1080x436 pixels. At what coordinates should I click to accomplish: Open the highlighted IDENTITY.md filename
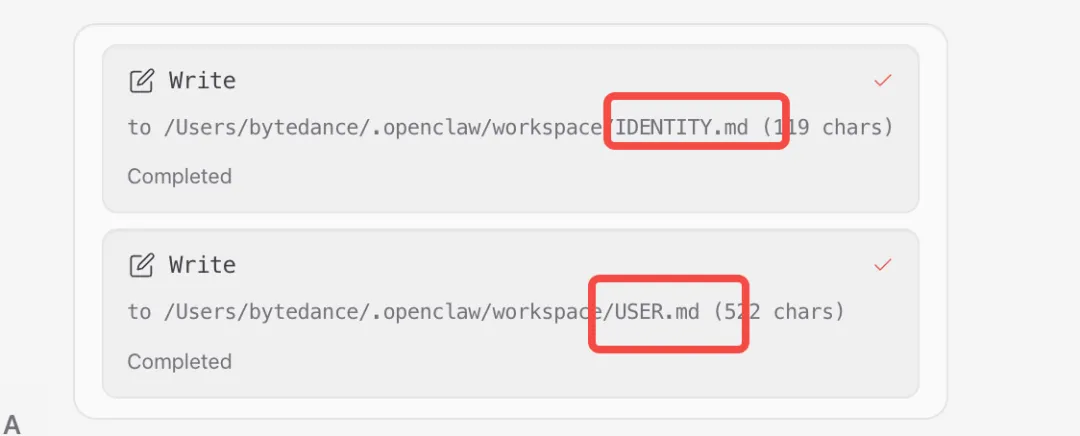click(x=682, y=127)
